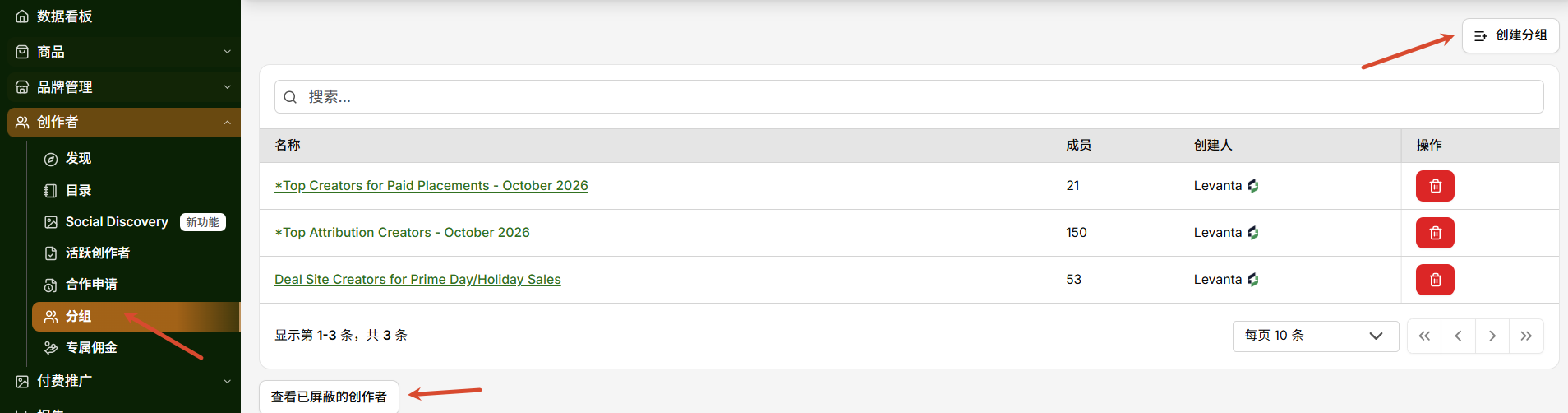Jump to the first page
1568x413 pixels.
(1424, 336)
